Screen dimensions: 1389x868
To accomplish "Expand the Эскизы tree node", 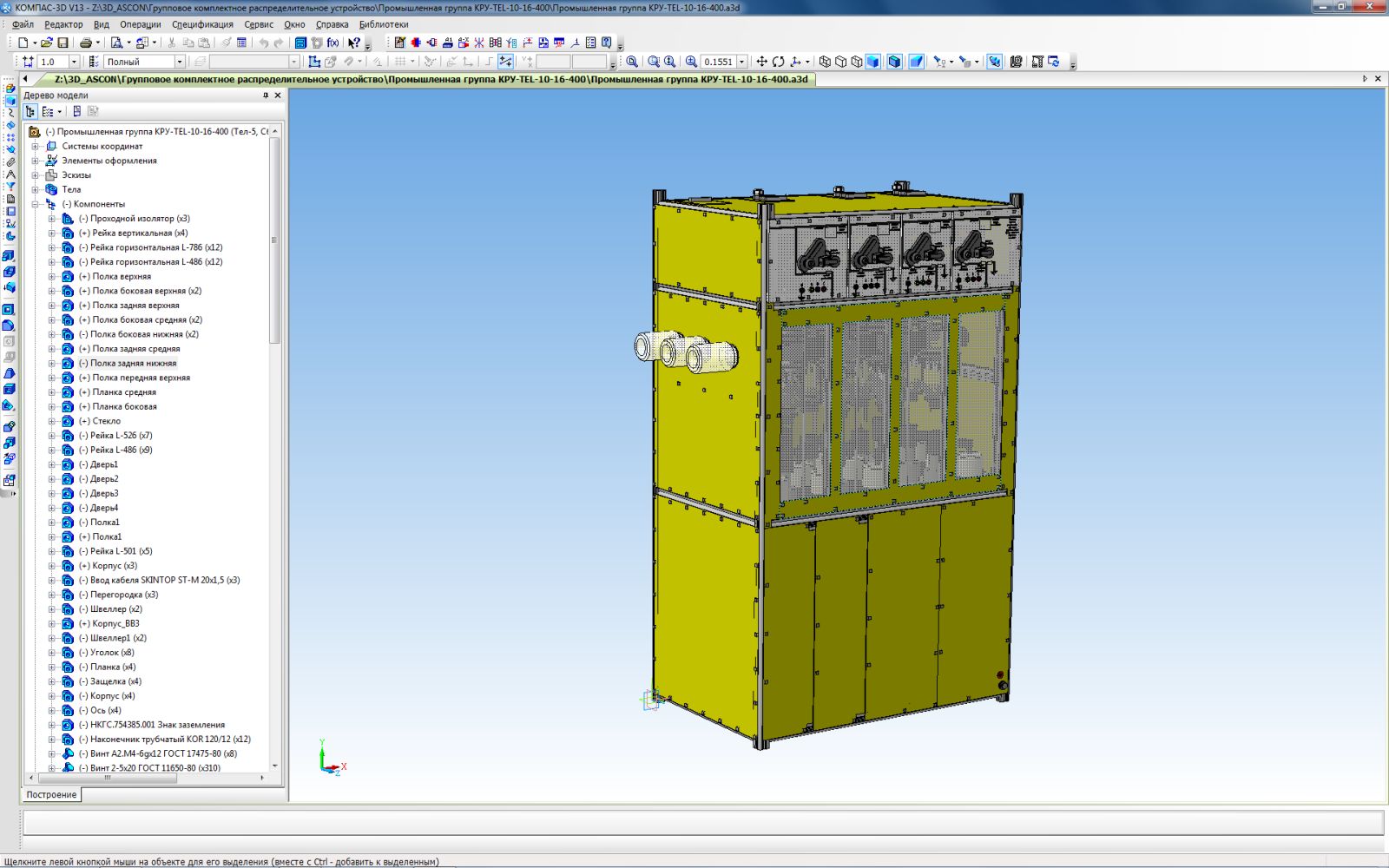I will click(x=36, y=175).
